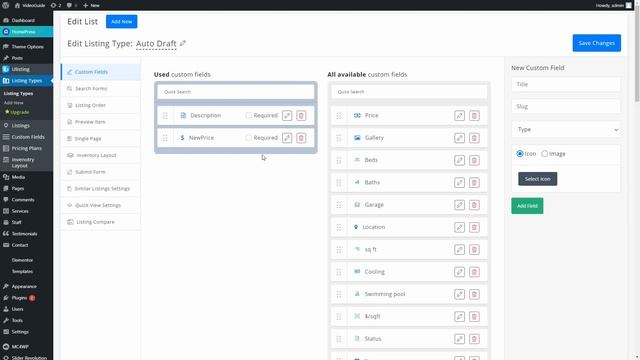This screenshot has height=360, width=640.
Task: Focus the Title input field
Action: tap(566, 84)
